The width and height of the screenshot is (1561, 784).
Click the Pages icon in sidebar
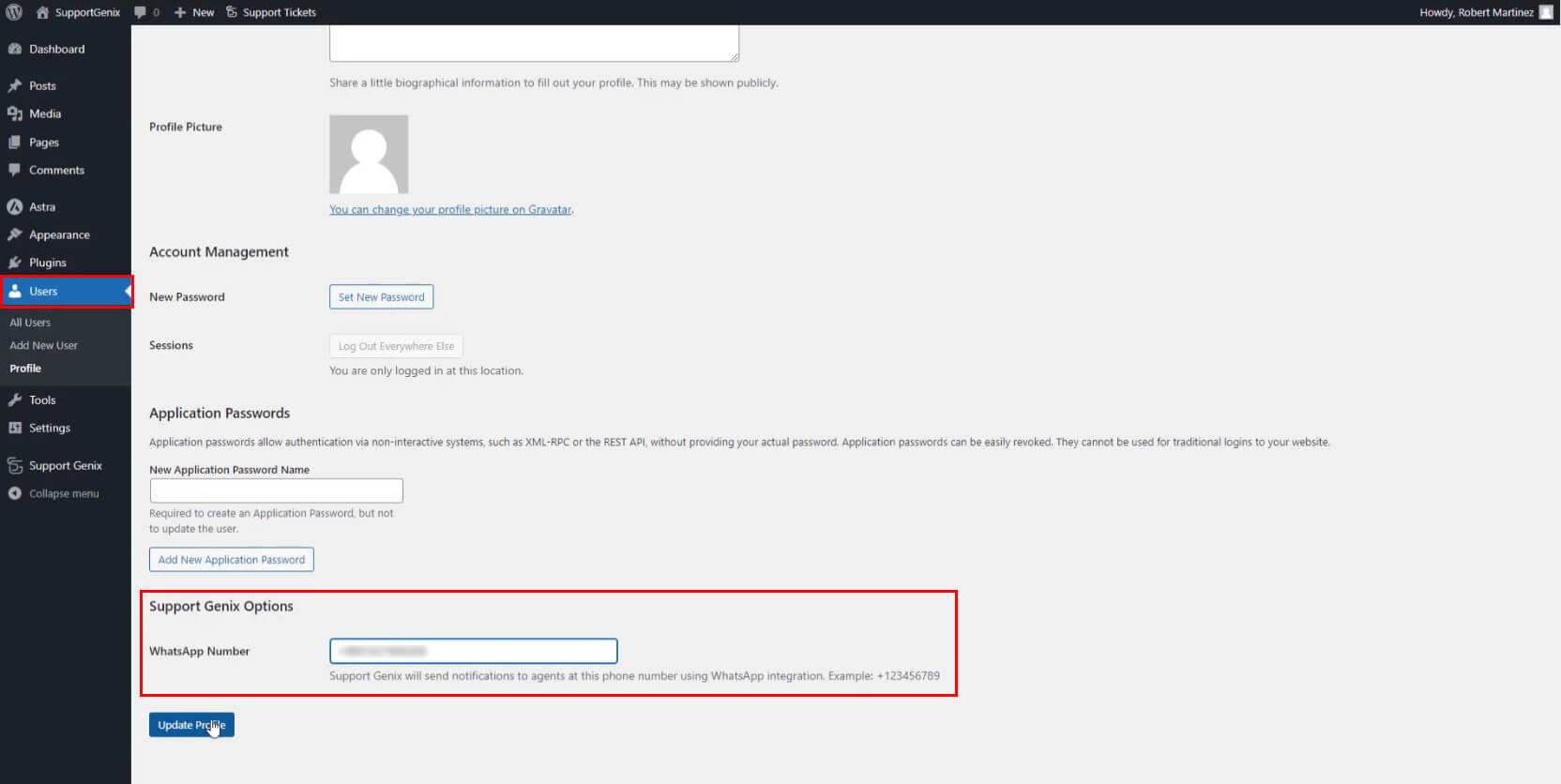pos(15,143)
